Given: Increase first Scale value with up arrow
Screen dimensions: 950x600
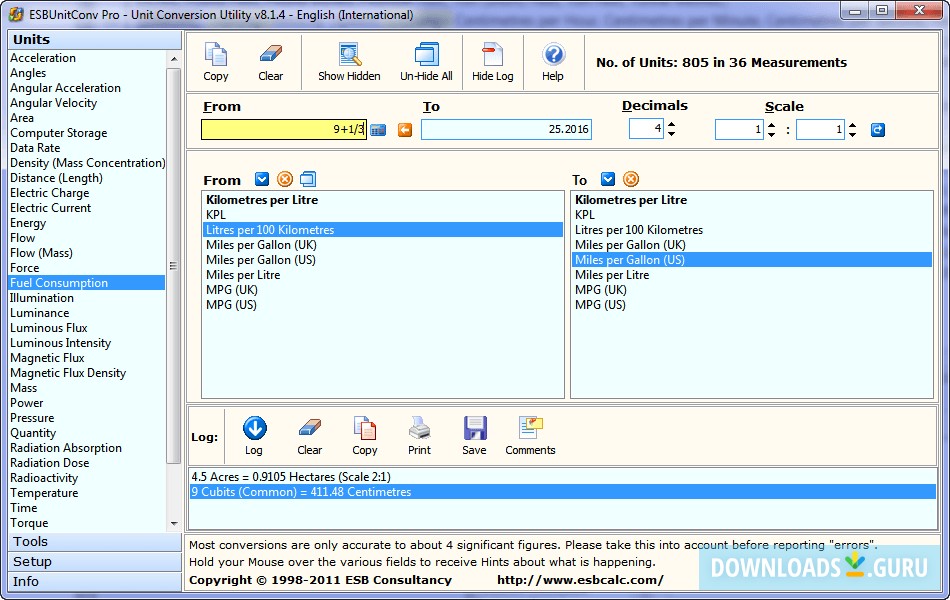Looking at the screenshot, I should [x=771, y=125].
